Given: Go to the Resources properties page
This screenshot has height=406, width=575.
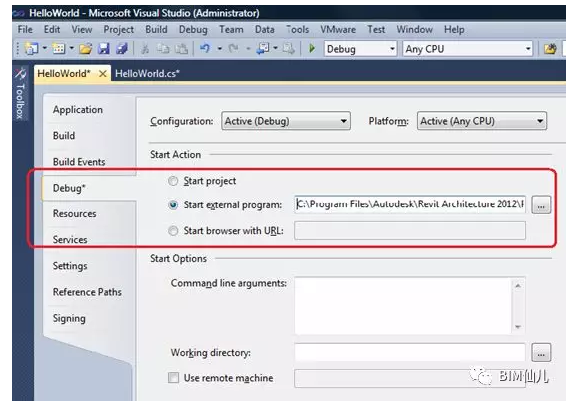Looking at the screenshot, I should coord(74,213).
